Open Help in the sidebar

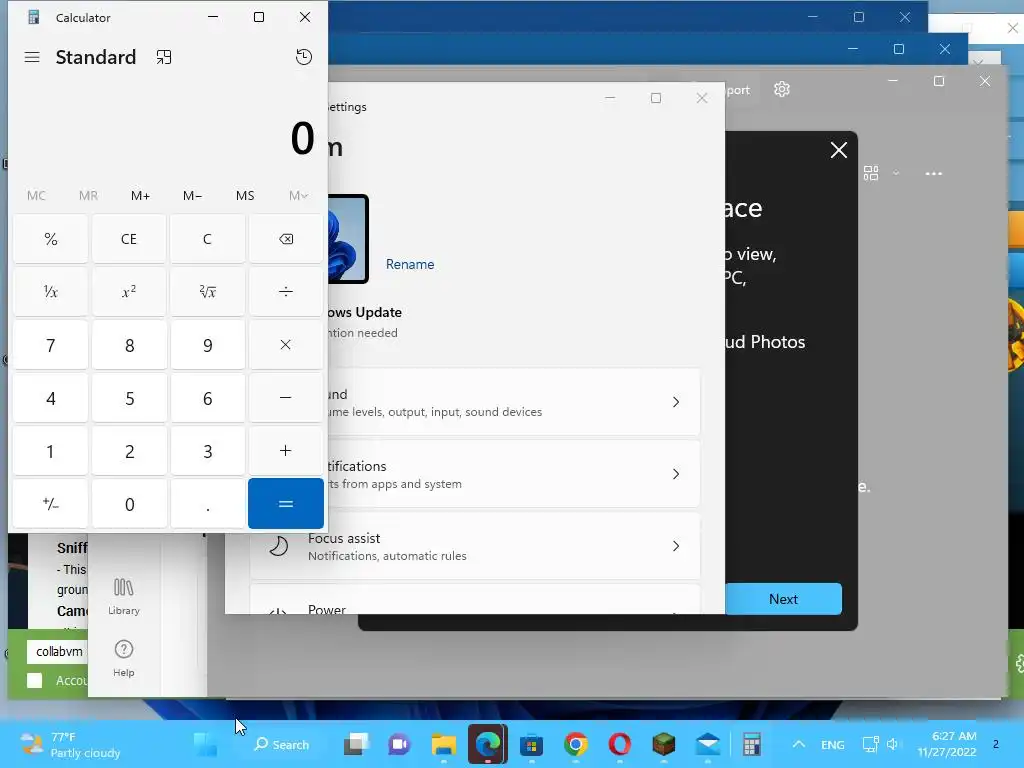coord(123,658)
